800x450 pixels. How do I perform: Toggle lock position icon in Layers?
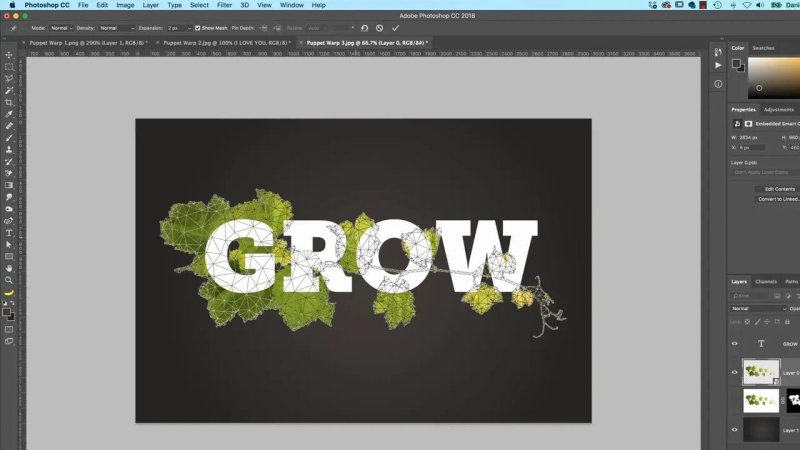click(767, 321)
